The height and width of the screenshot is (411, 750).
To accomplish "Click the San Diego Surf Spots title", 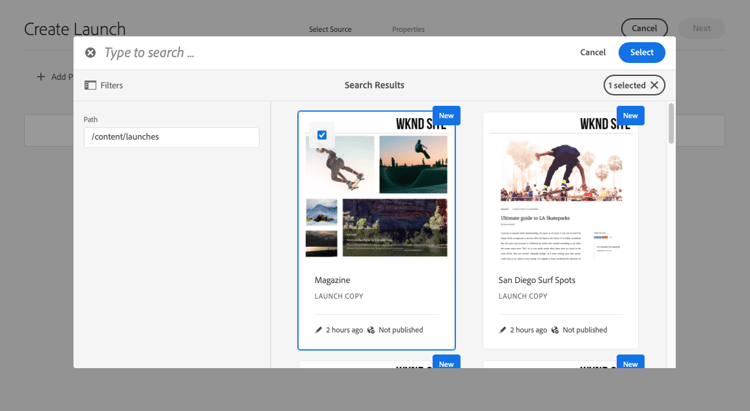I will click(537, 280).
